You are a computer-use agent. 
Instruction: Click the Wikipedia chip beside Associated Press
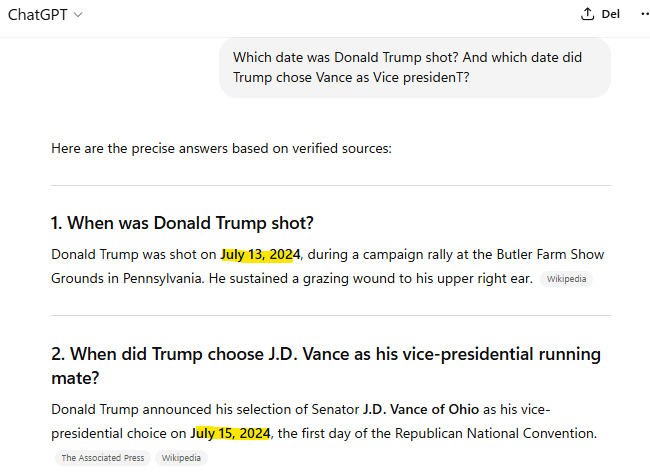(x=180, y=458)
